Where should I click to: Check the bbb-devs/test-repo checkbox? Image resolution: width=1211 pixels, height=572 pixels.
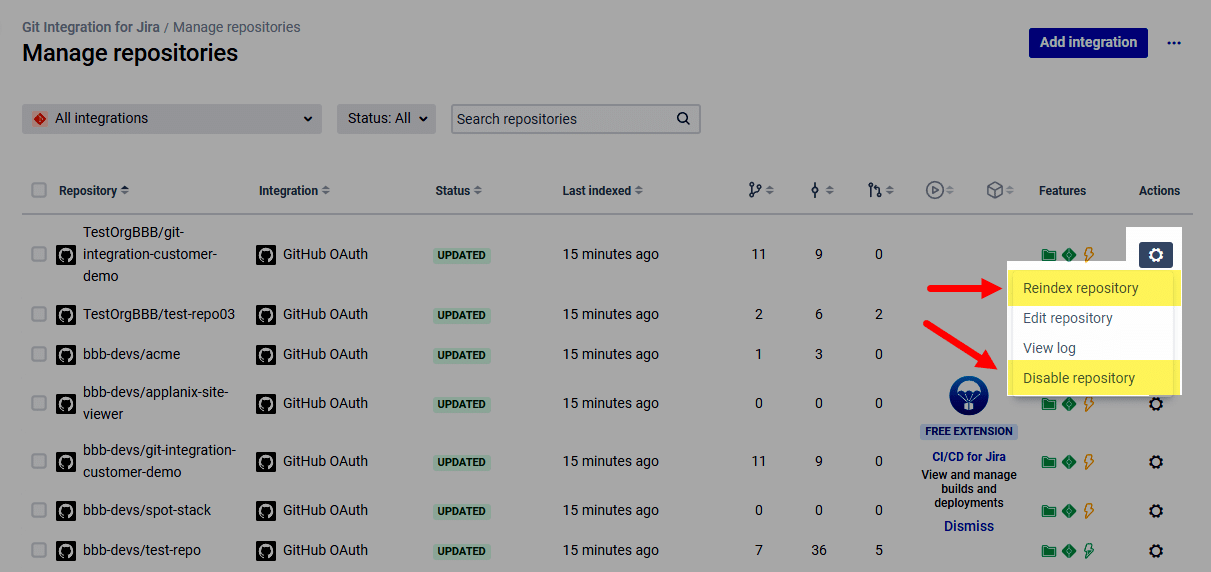39,550
